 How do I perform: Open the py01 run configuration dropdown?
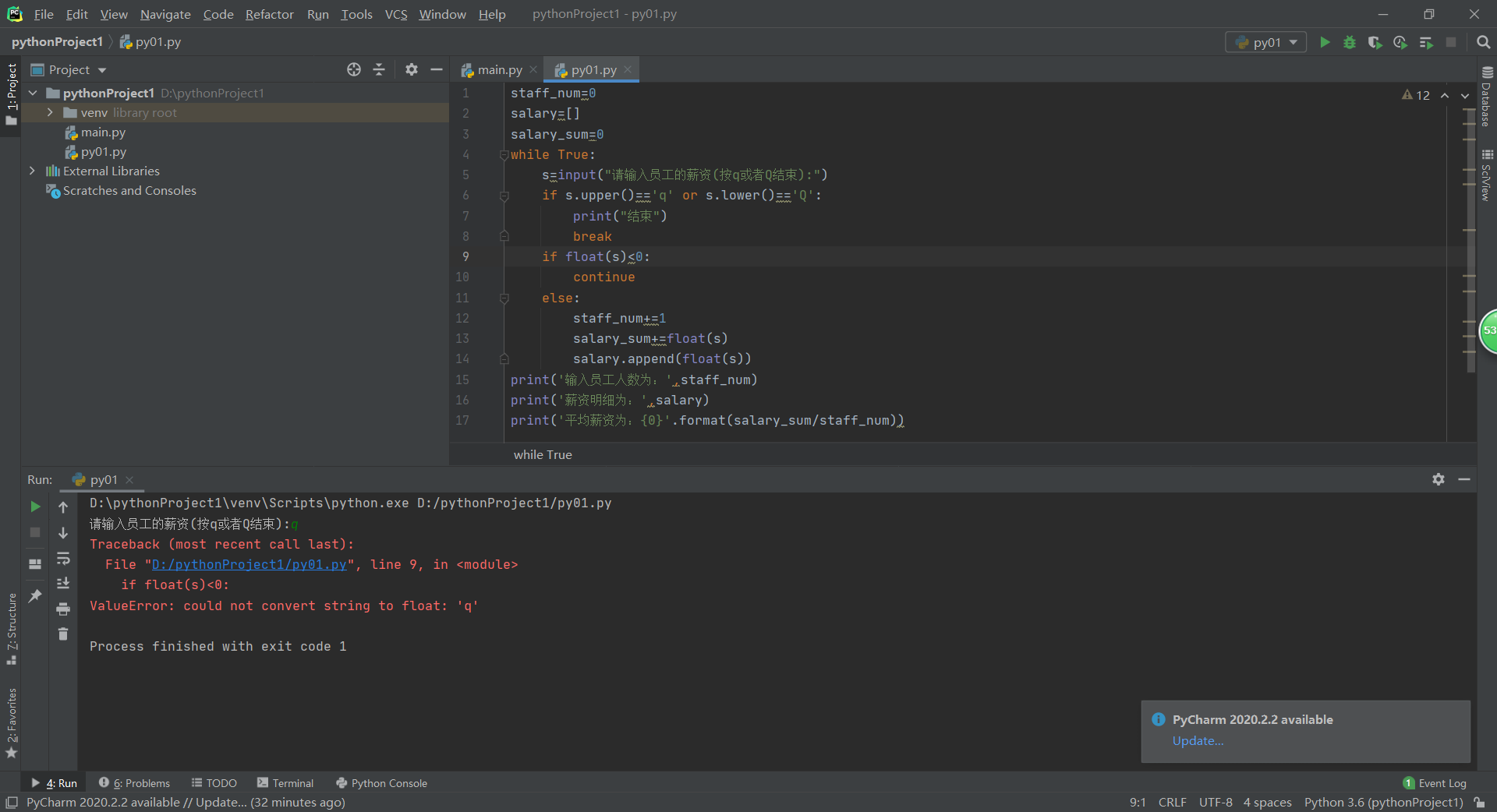click(1266, 42)
